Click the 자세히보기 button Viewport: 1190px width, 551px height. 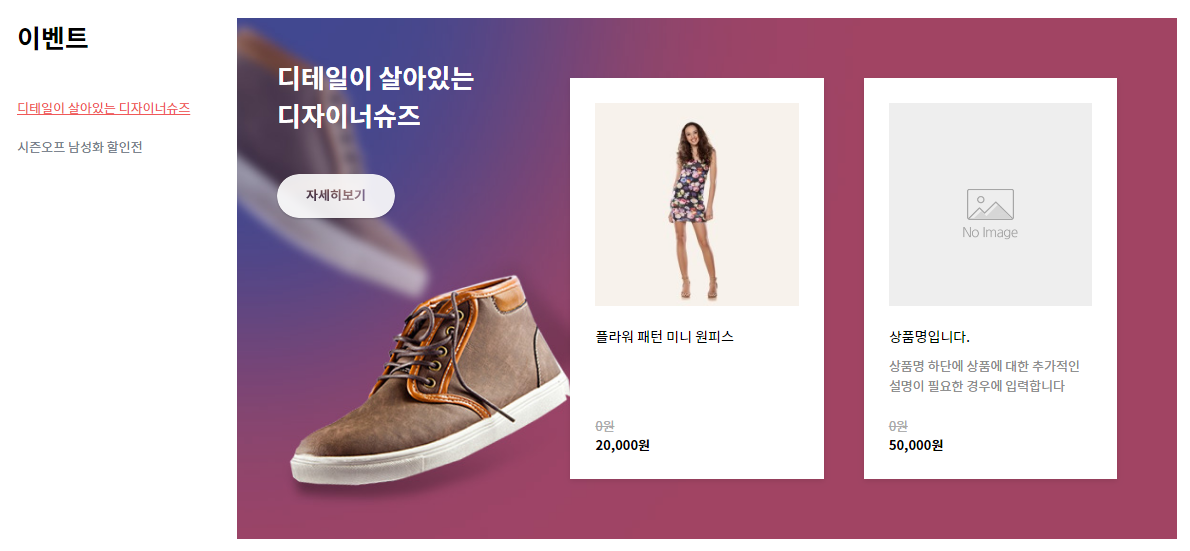click(335, 196)
